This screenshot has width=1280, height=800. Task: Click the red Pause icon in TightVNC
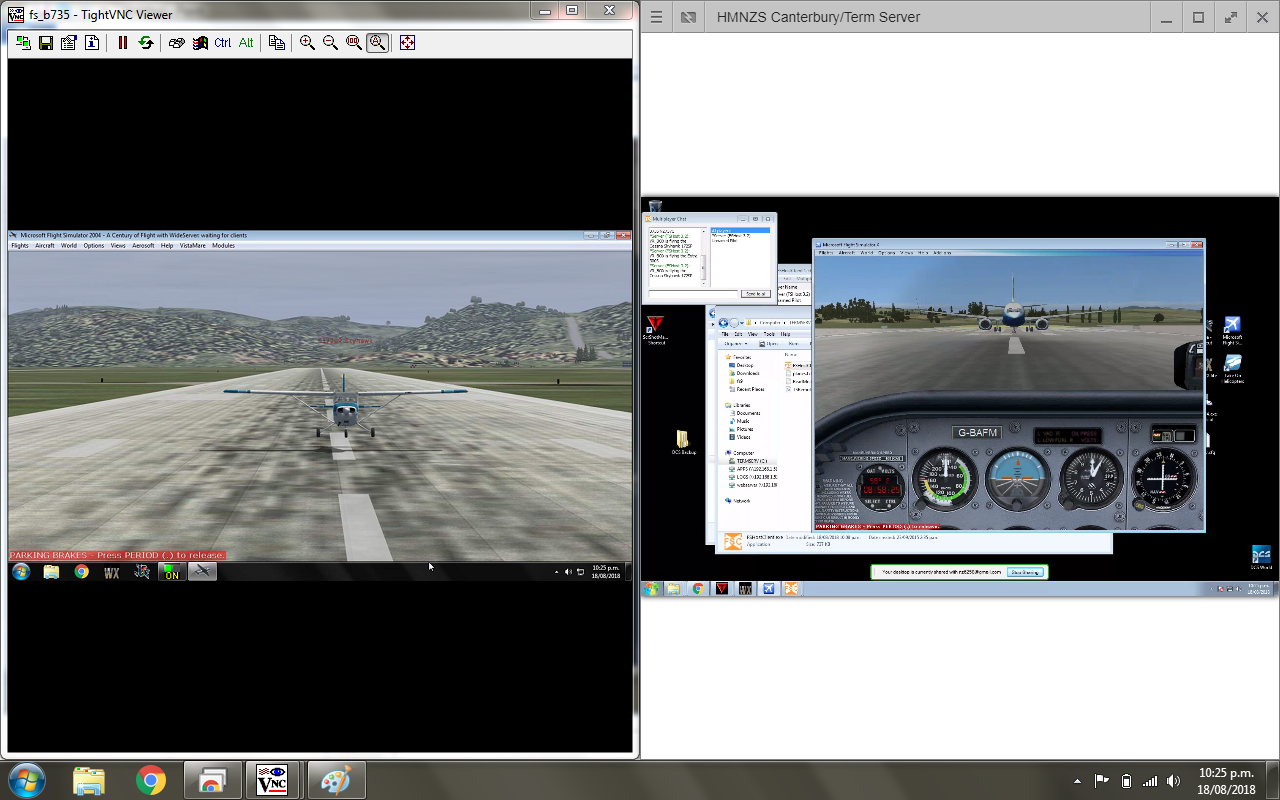123,43
